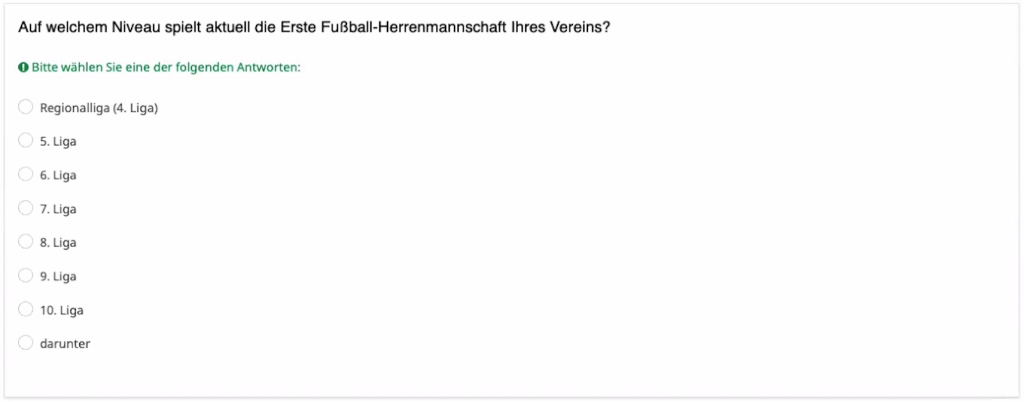Click the green exclamation info icon
Screen dimensions: 1024x402
(24, 67)
